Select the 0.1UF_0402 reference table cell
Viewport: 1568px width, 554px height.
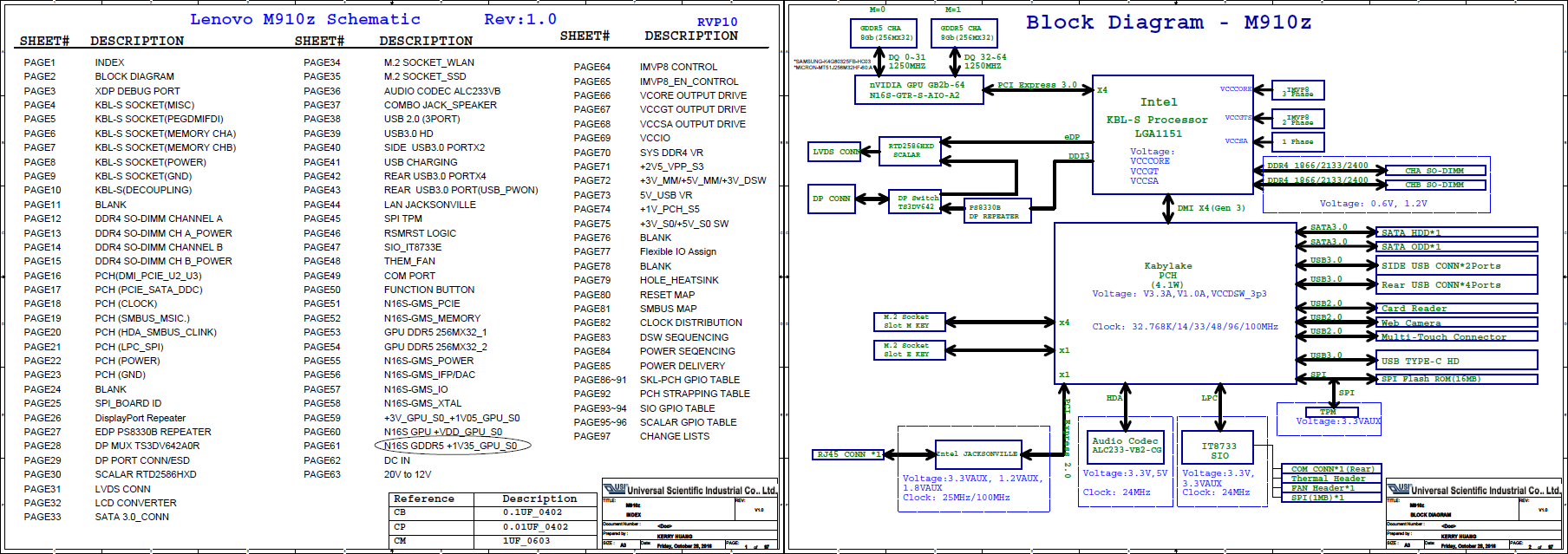click(x=536, y=512)
